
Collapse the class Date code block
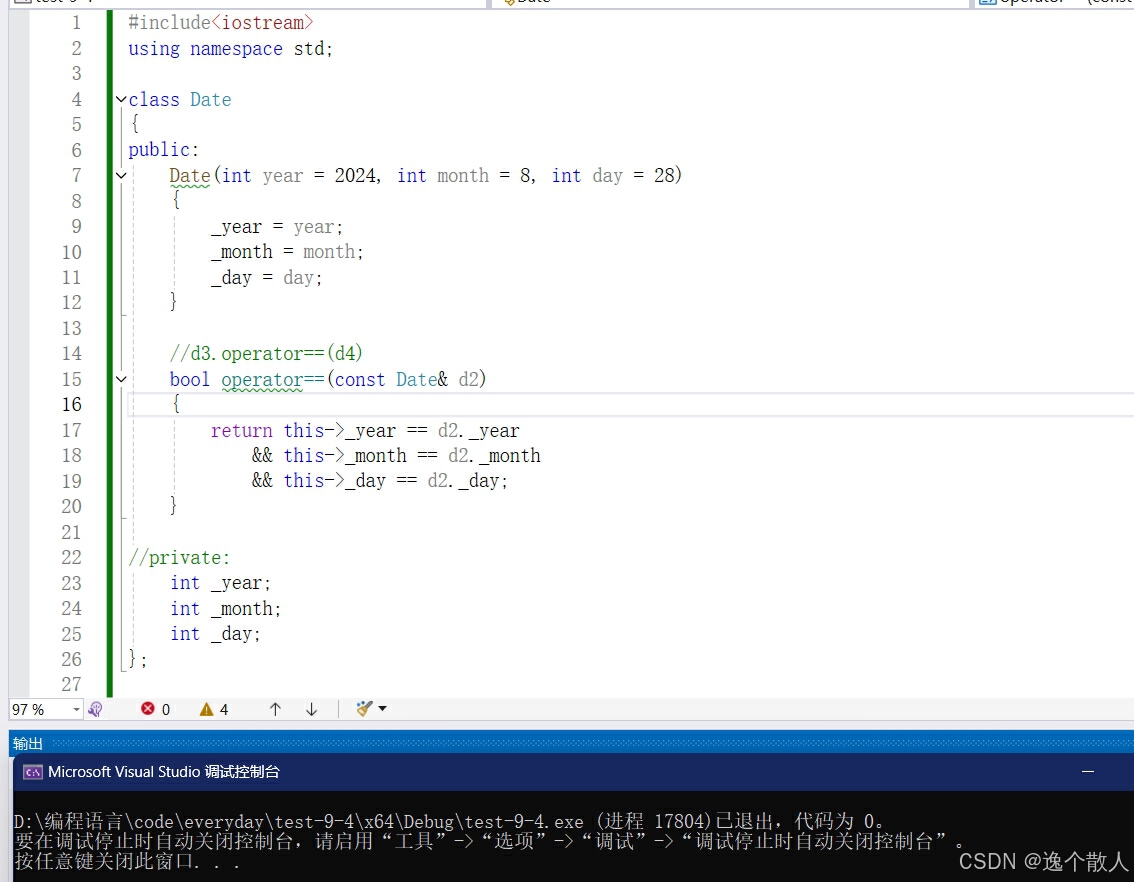(x=122, y=99)
